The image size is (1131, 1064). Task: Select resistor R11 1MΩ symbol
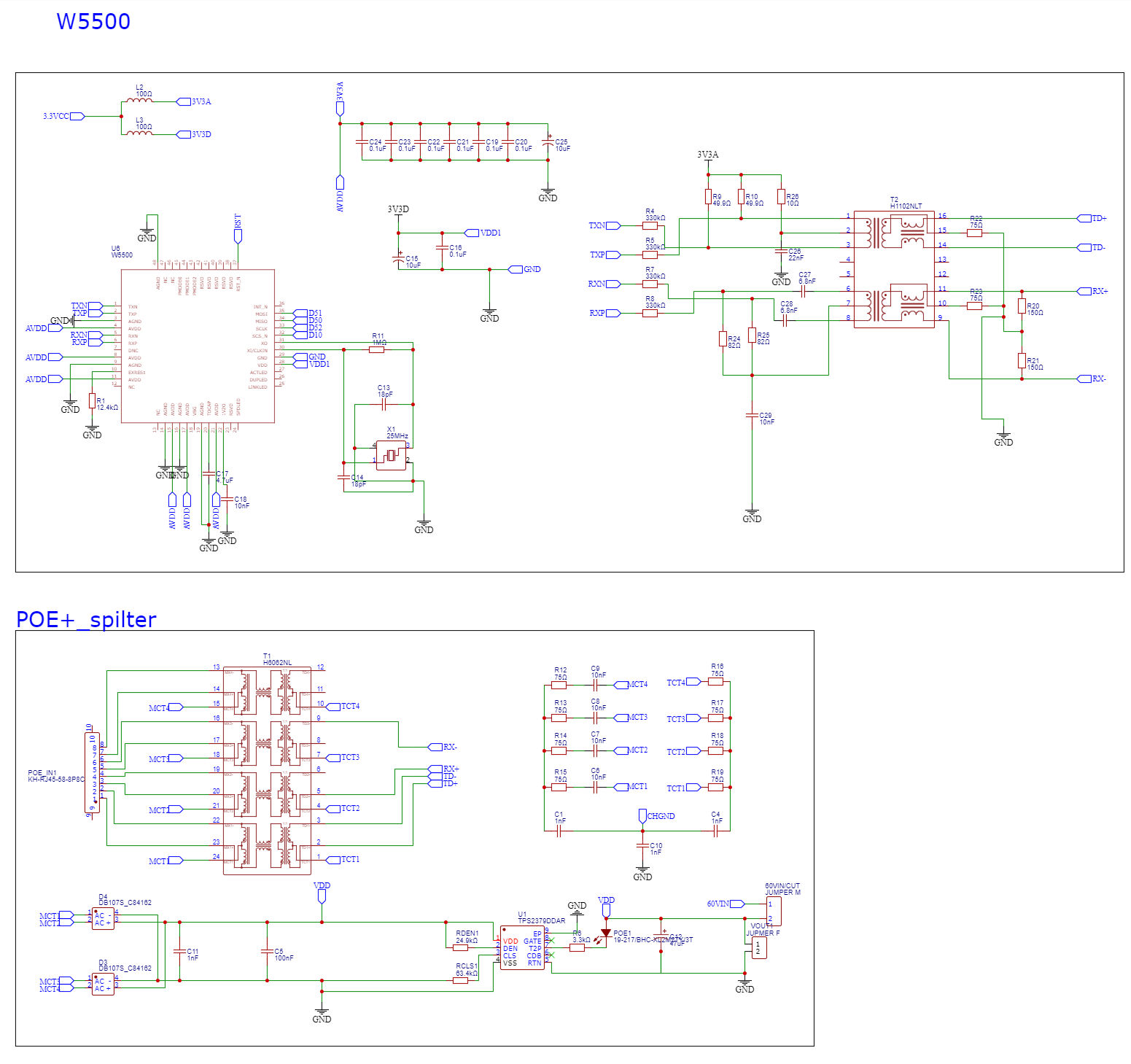coord(376,350)
